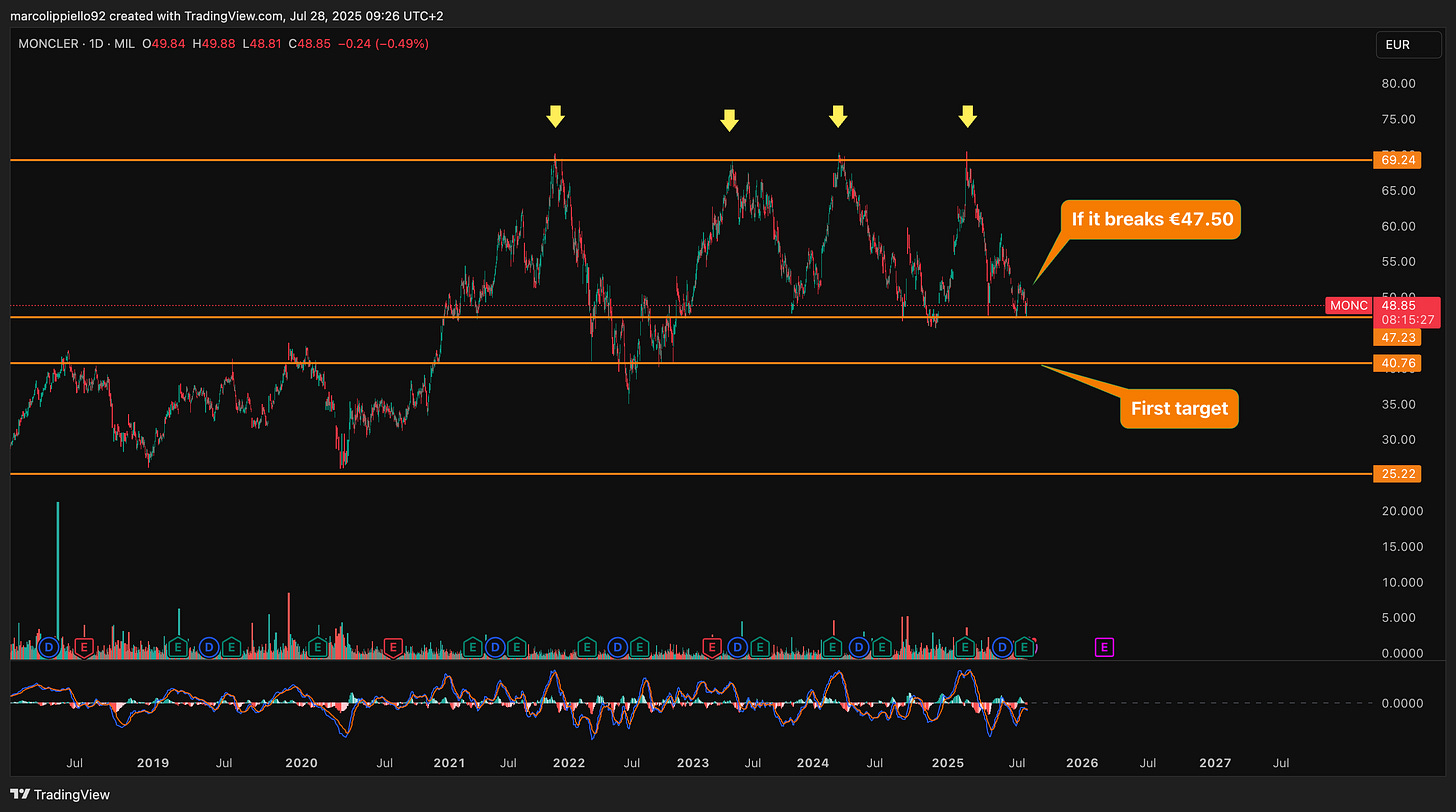Screen dimensions: 1456x812
Task: Click the leftmost blue dividend D marker
Action: (49, 647)
